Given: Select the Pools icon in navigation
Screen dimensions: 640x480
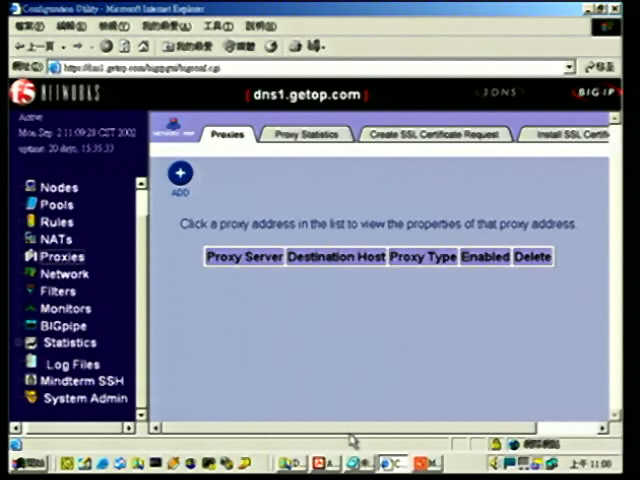Looking at the screenshot, I should [x=31, y=204].
